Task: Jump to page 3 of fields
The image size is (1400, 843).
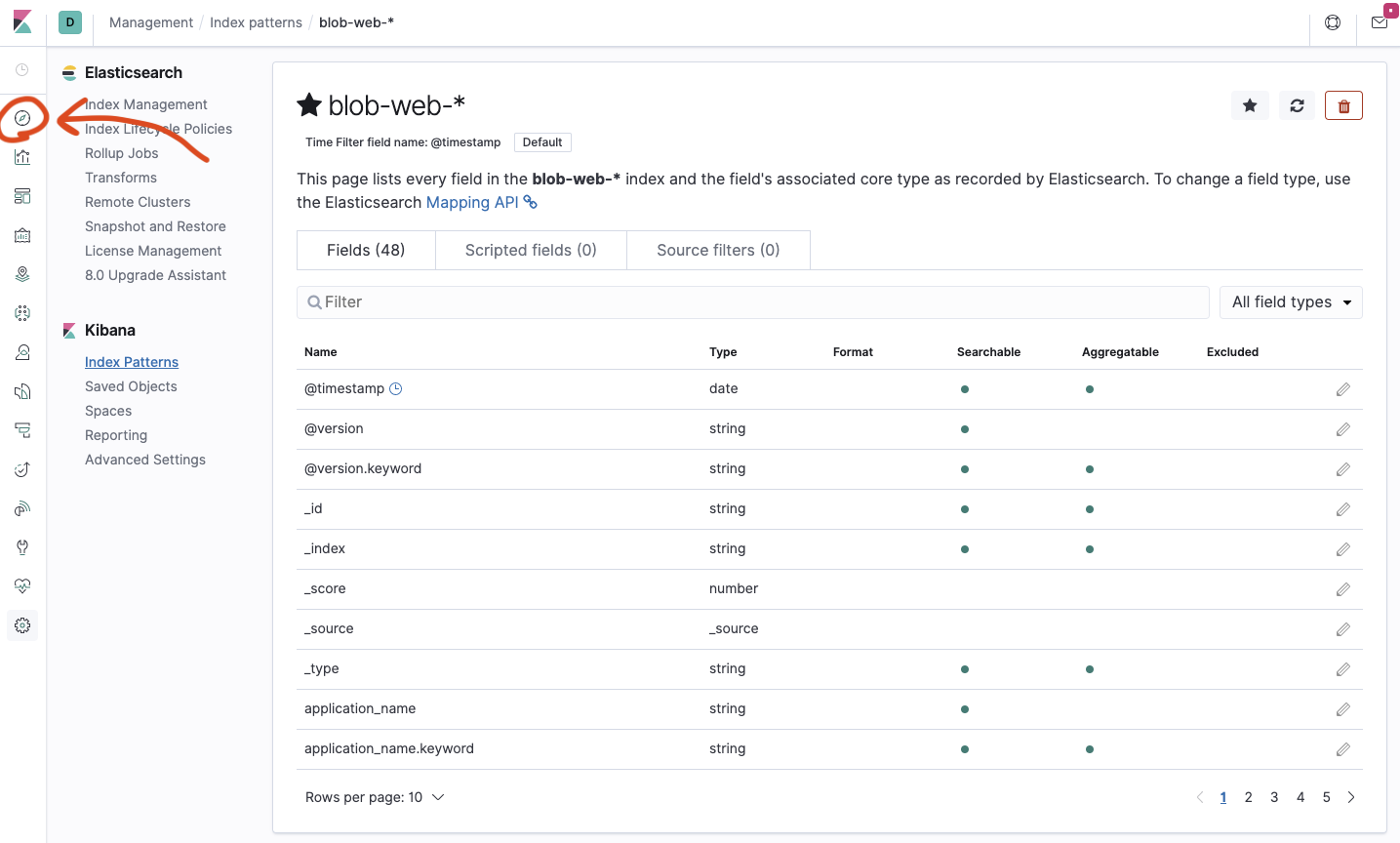Action: (x=1274, y=797)
